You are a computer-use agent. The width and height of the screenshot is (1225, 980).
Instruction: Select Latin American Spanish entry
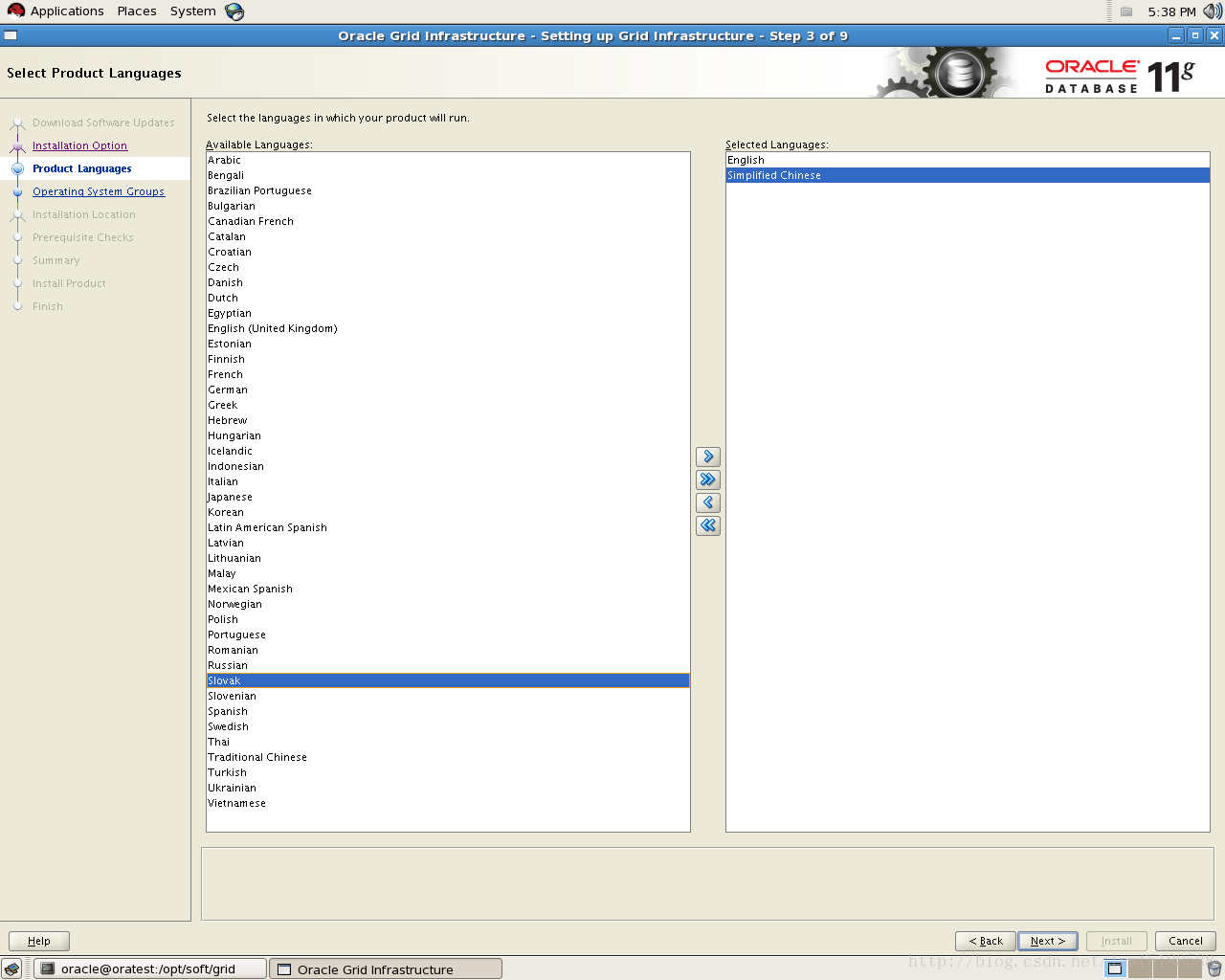coord(448,527)
